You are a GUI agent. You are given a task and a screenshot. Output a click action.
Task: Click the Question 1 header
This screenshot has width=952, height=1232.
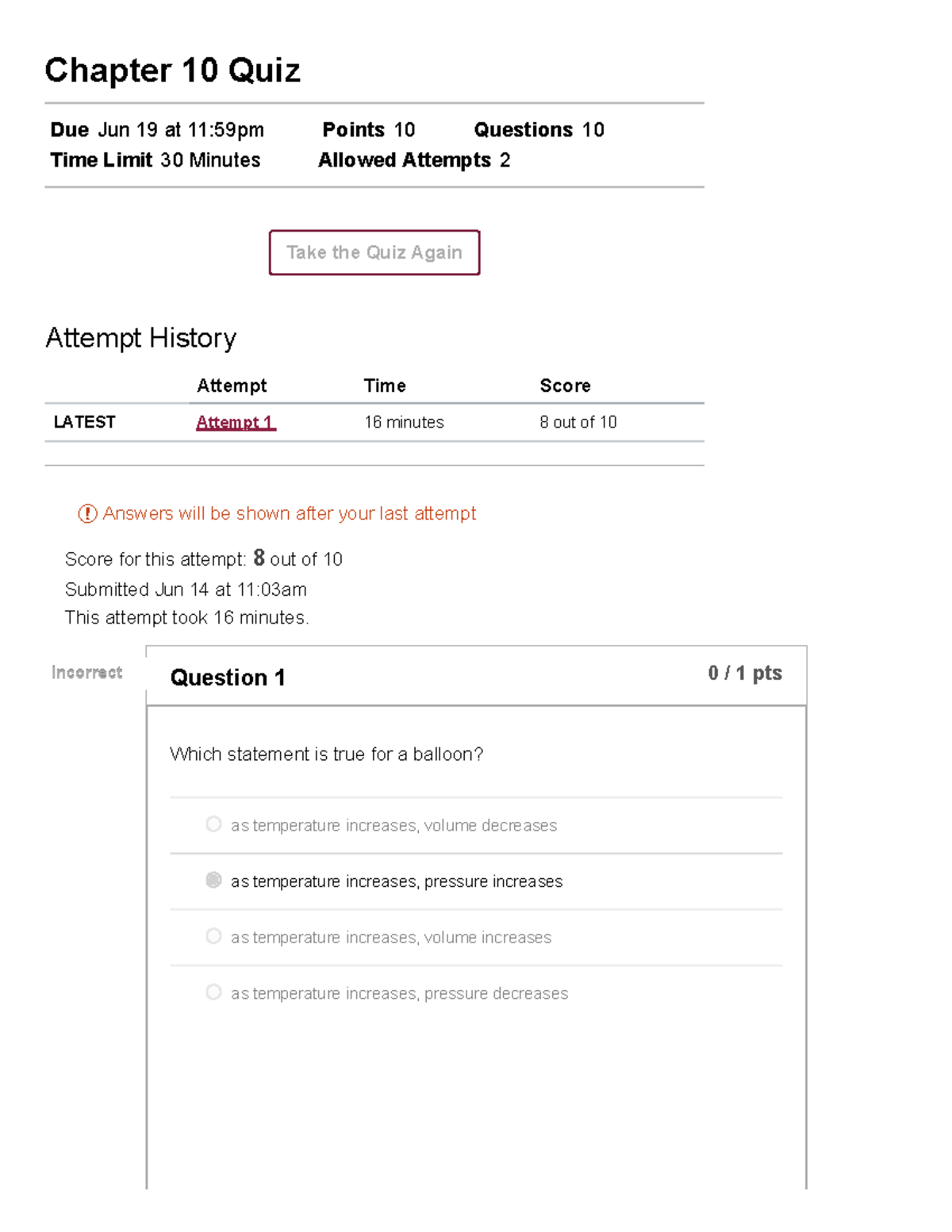coord(228,677)
